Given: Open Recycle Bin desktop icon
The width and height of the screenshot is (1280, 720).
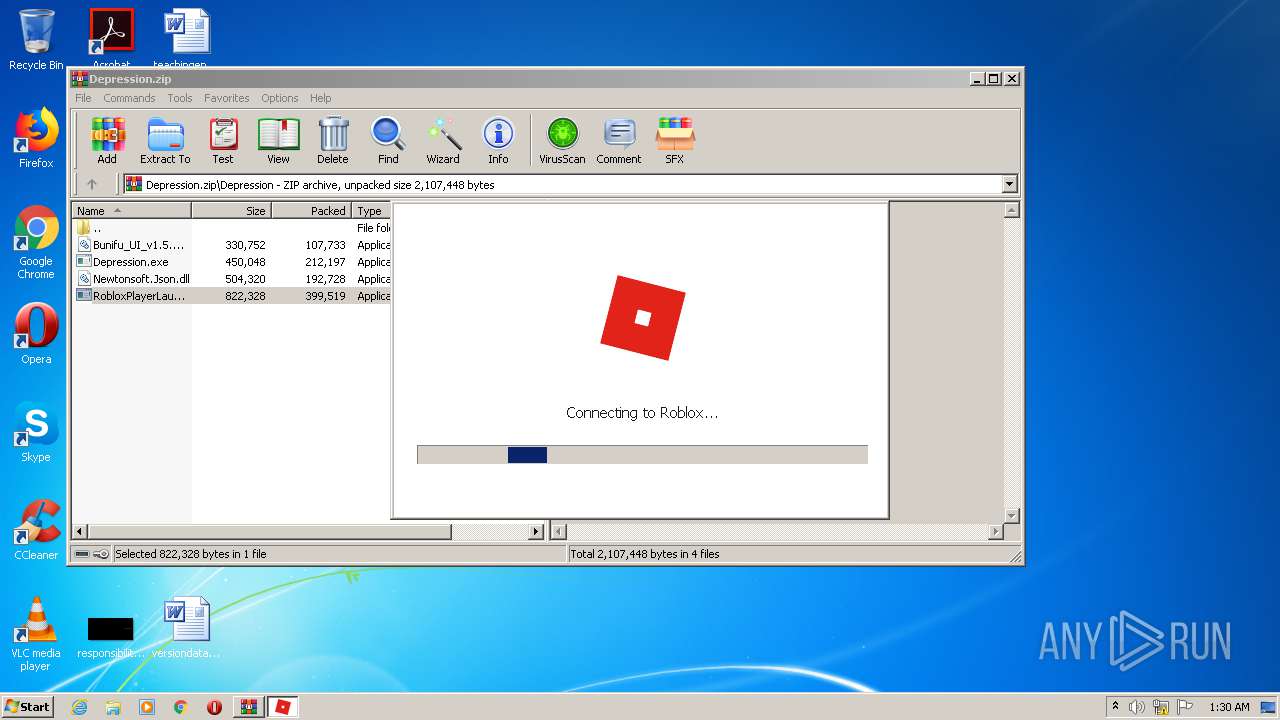Looking at the screenshot, I should coord(36,40).
